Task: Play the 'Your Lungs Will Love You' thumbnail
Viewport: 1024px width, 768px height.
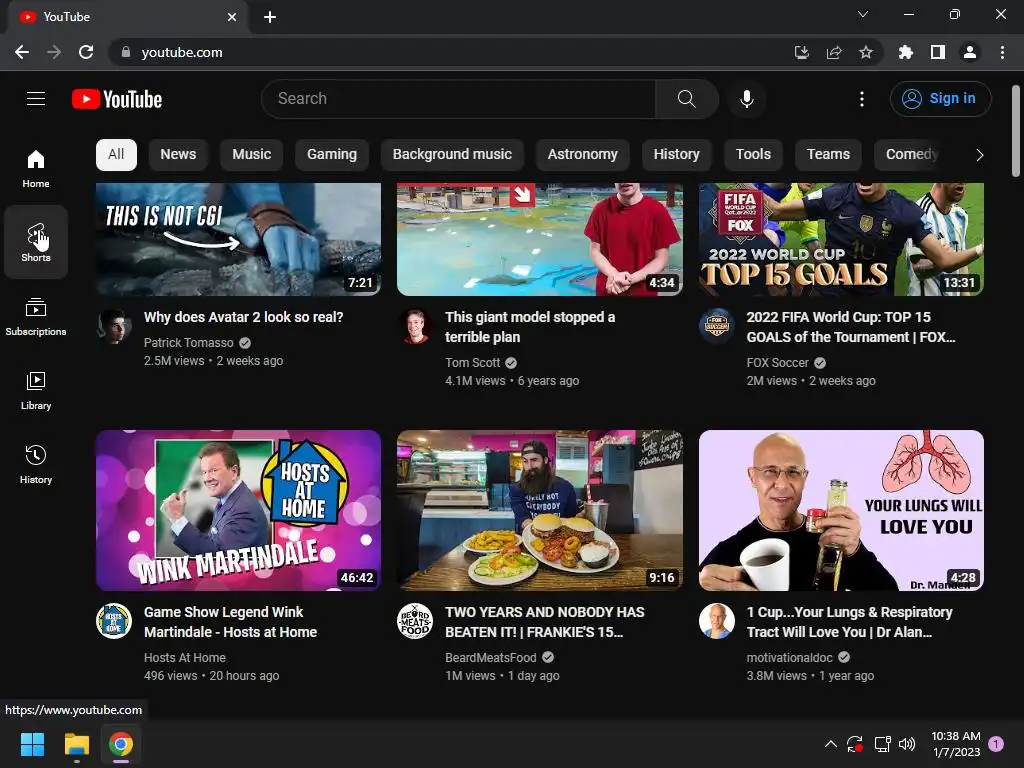Action: tap(841, 510)
